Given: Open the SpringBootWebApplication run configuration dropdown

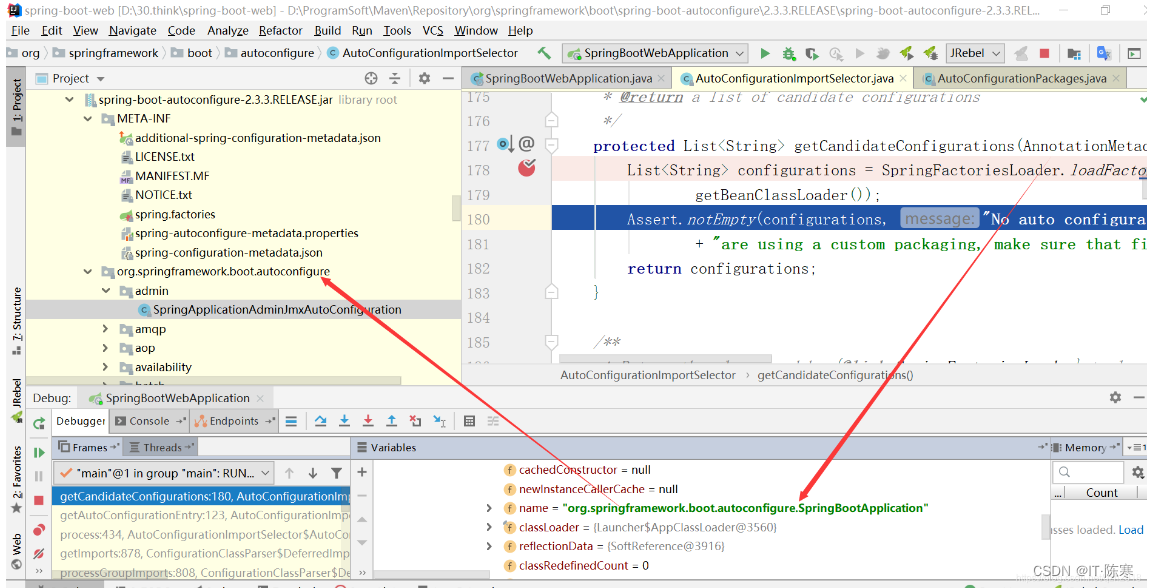Looking at the screenshot, I should (x=655, y=53).
